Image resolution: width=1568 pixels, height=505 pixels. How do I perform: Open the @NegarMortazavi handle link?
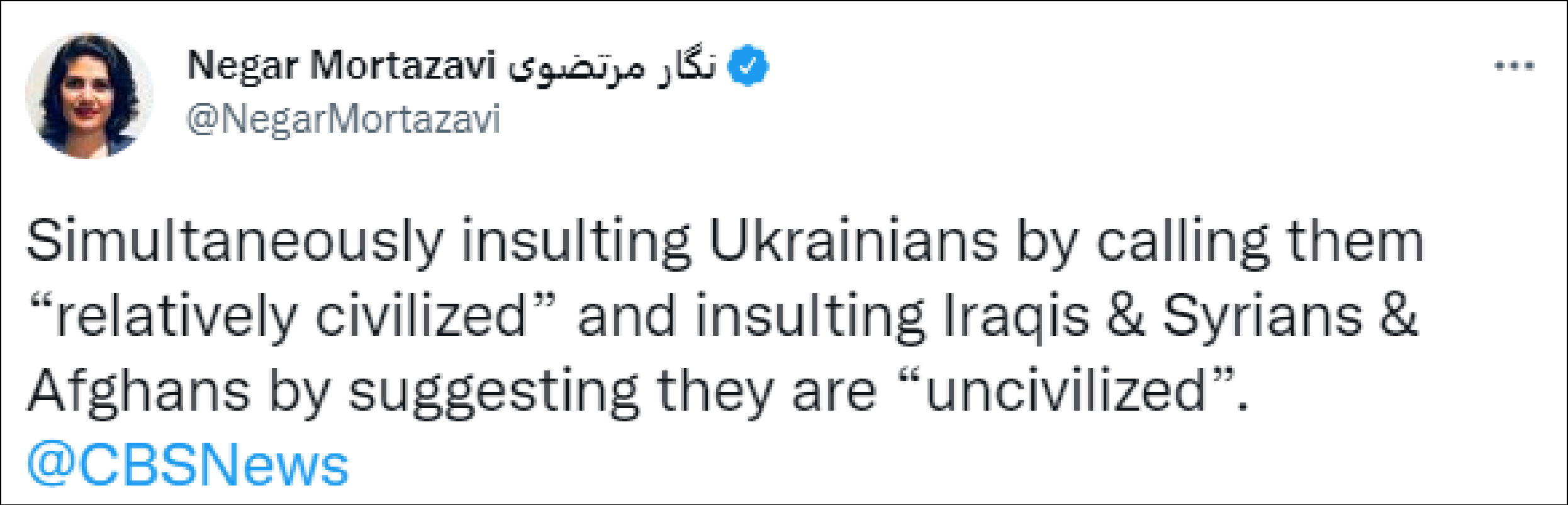pyautogui.click(x=344, y=118)
